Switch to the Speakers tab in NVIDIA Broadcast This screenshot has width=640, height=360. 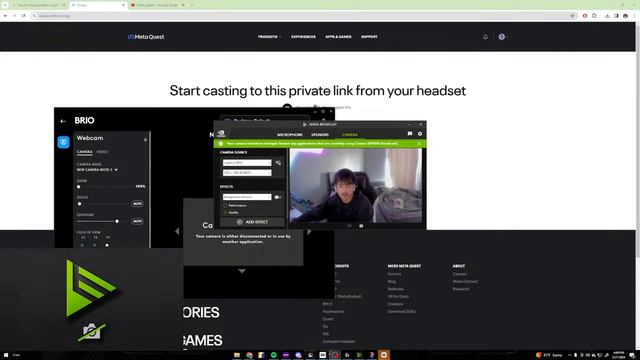320,135
